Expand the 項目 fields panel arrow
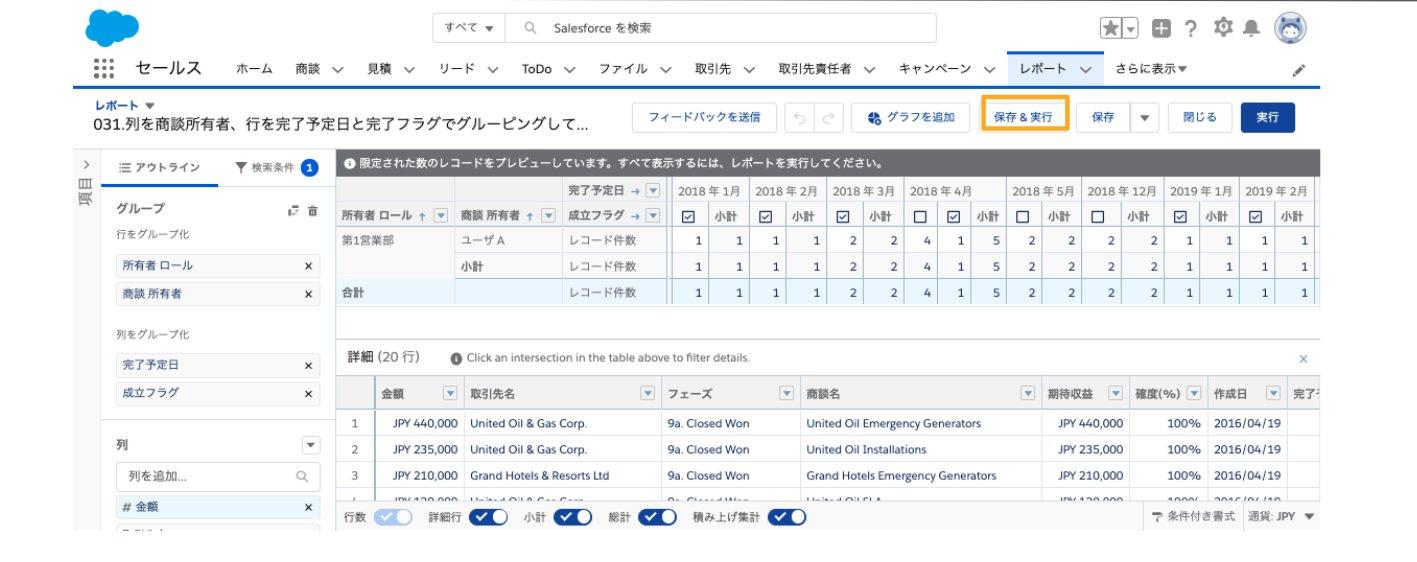The image size is (1417, 562). [x=86, y=163]
